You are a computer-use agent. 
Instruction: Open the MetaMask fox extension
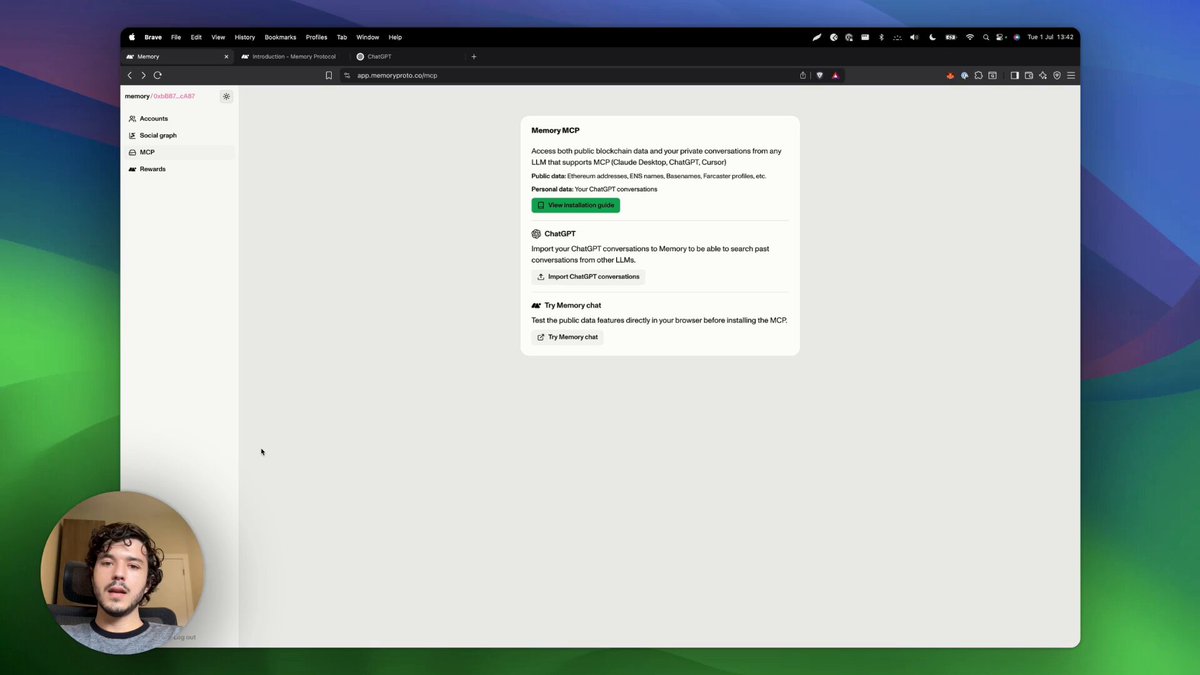click(951, 75)
